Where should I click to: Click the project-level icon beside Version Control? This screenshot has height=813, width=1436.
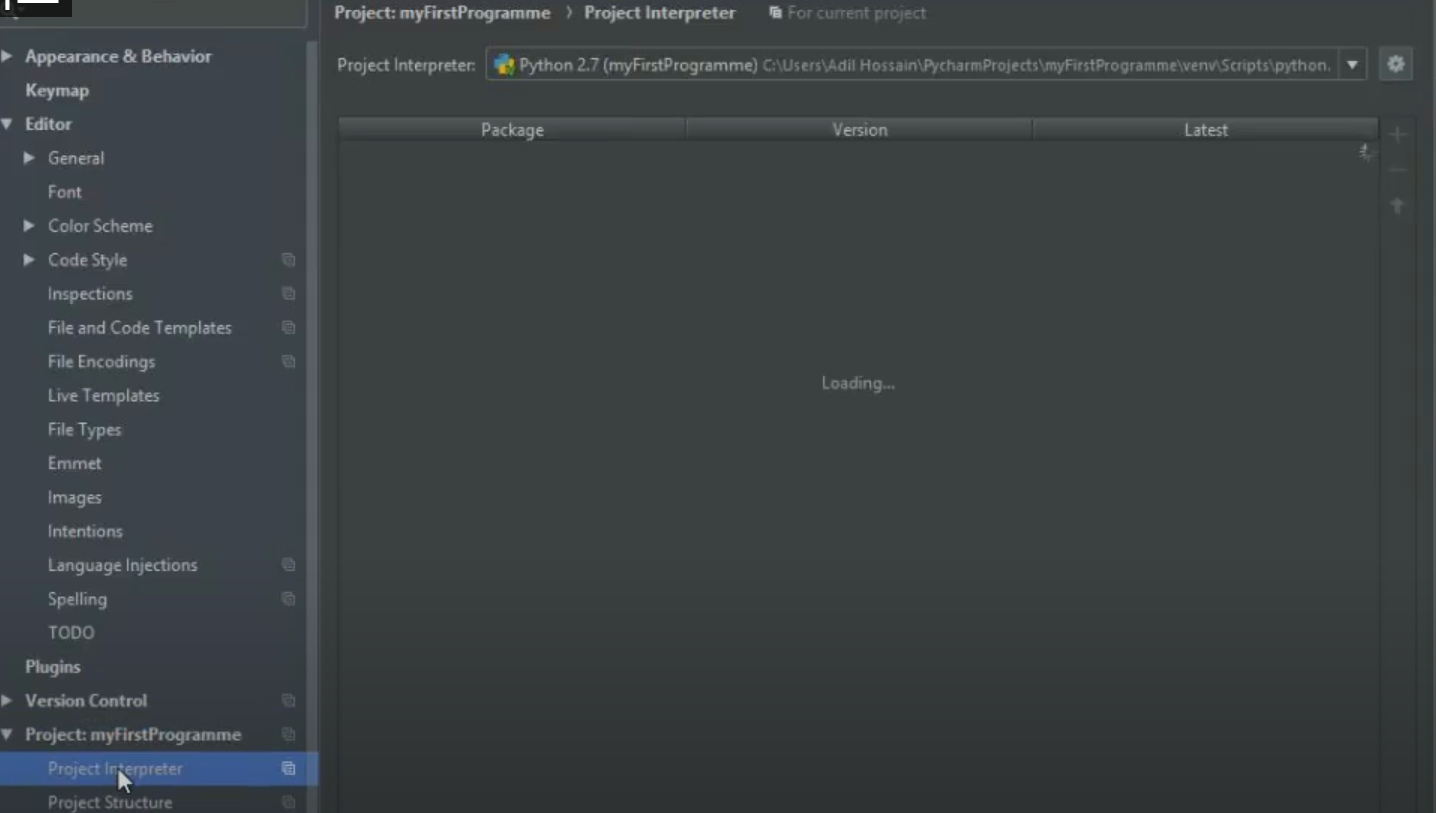tap(288, 701)
